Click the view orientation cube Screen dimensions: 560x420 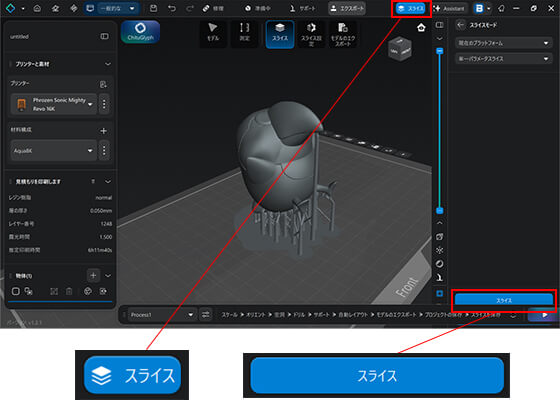[x=400, y=49]
